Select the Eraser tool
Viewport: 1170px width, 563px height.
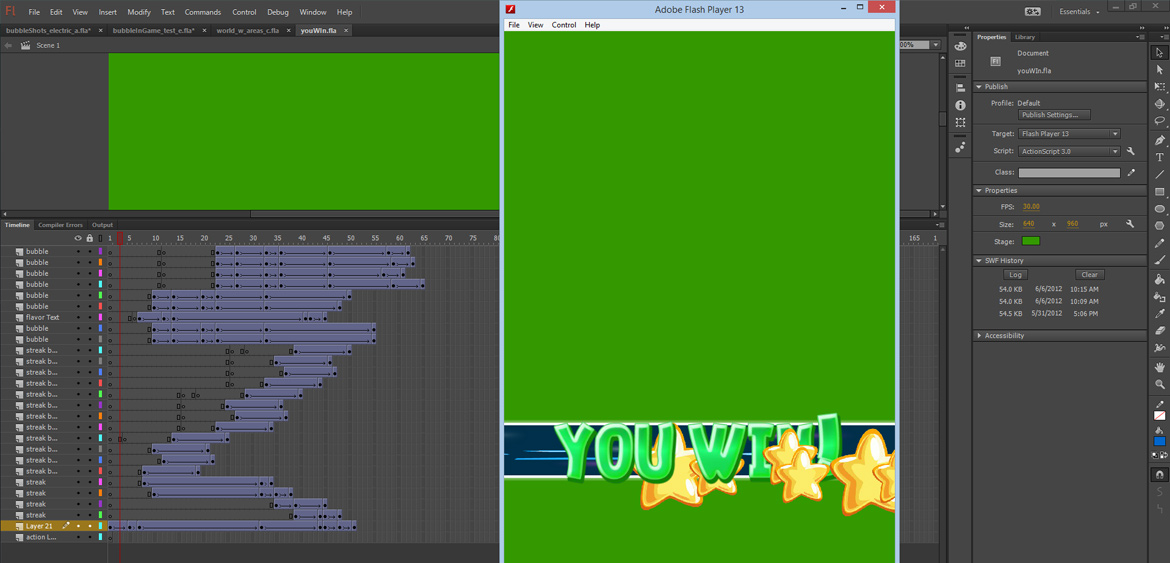[1159, 331]
